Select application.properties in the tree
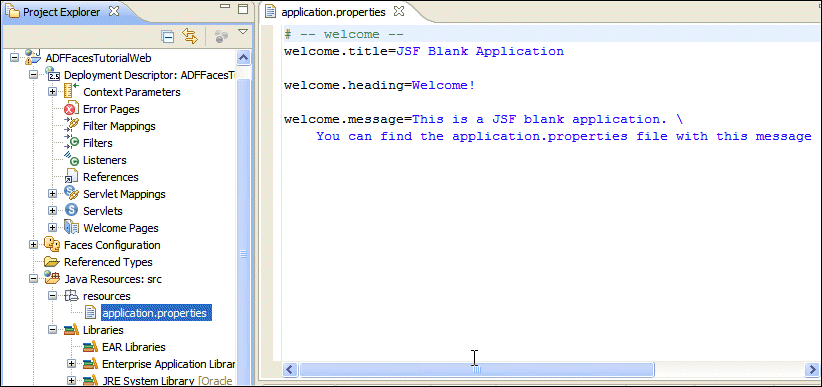Screen dimensions: 822x387 pyautogui.click(x=156, y=313)
